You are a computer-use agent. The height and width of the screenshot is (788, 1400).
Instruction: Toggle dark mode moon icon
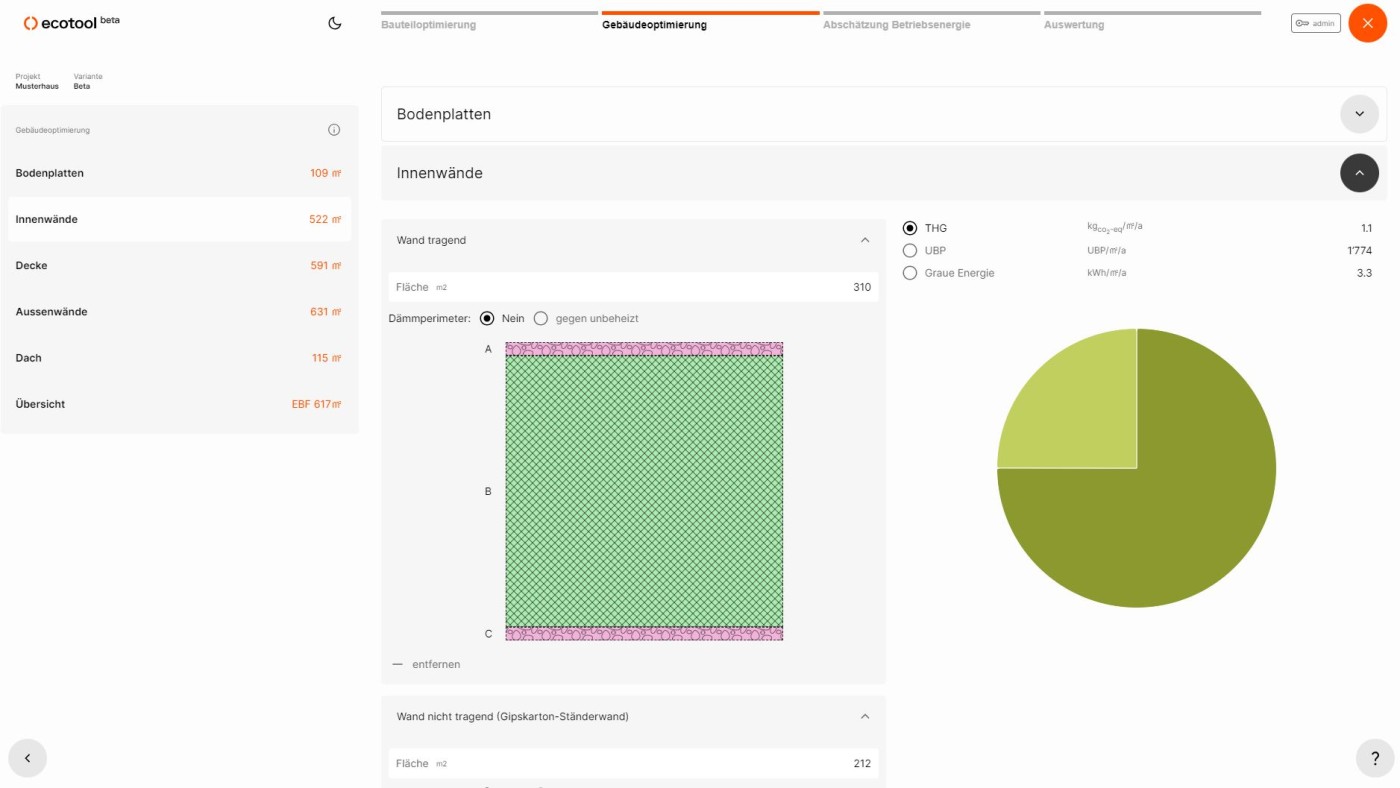[x=335, y=23]
